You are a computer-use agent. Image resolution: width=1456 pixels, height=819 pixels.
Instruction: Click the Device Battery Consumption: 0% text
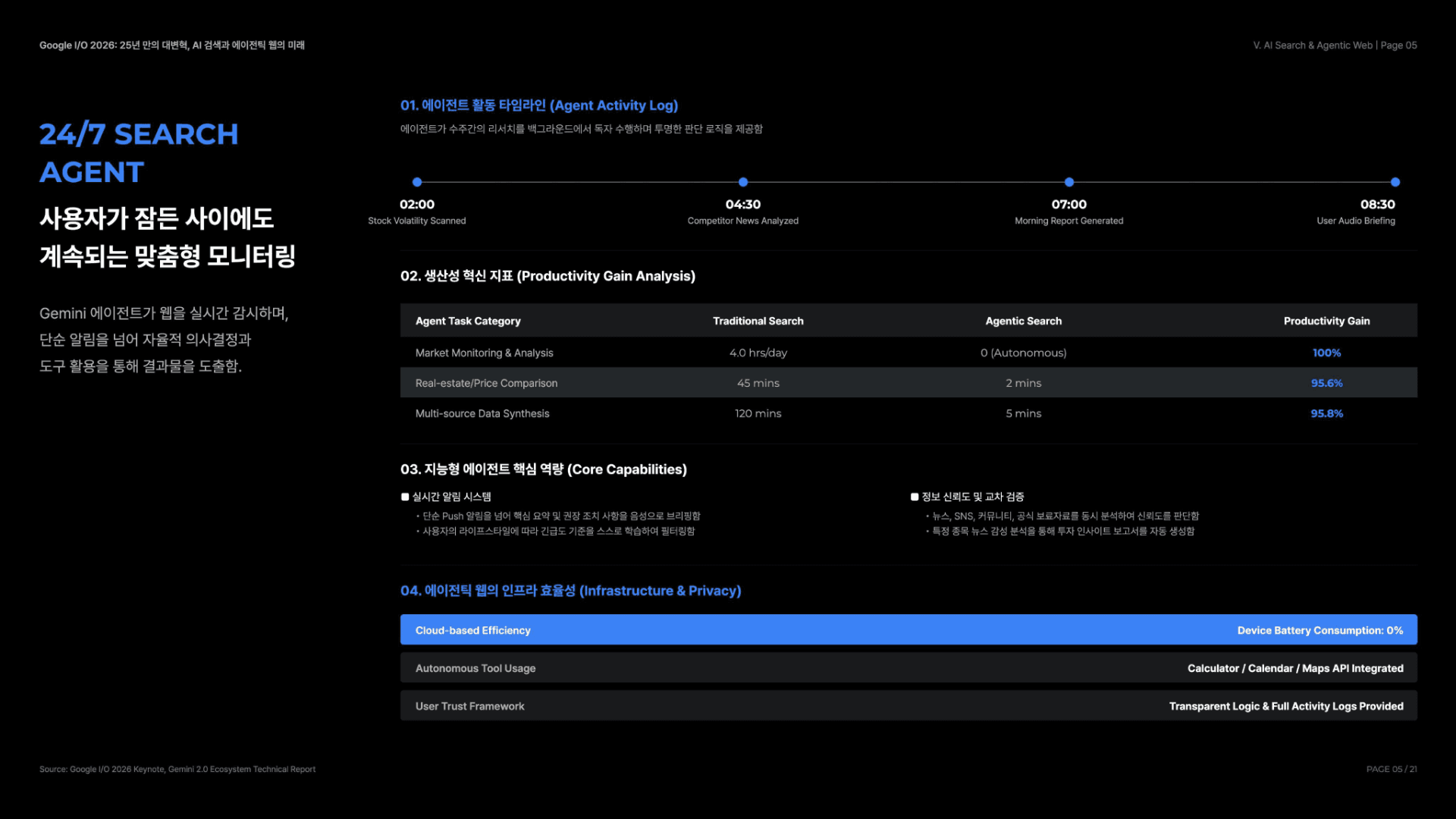coord(1320,630)
